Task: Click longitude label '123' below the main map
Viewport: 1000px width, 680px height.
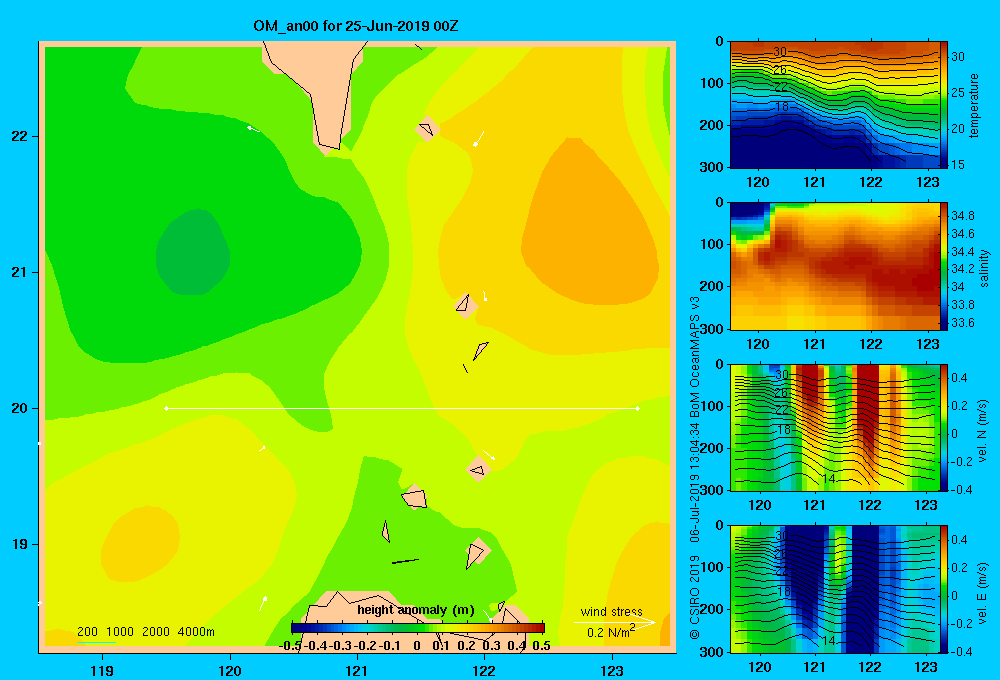Action: point(612,670)
